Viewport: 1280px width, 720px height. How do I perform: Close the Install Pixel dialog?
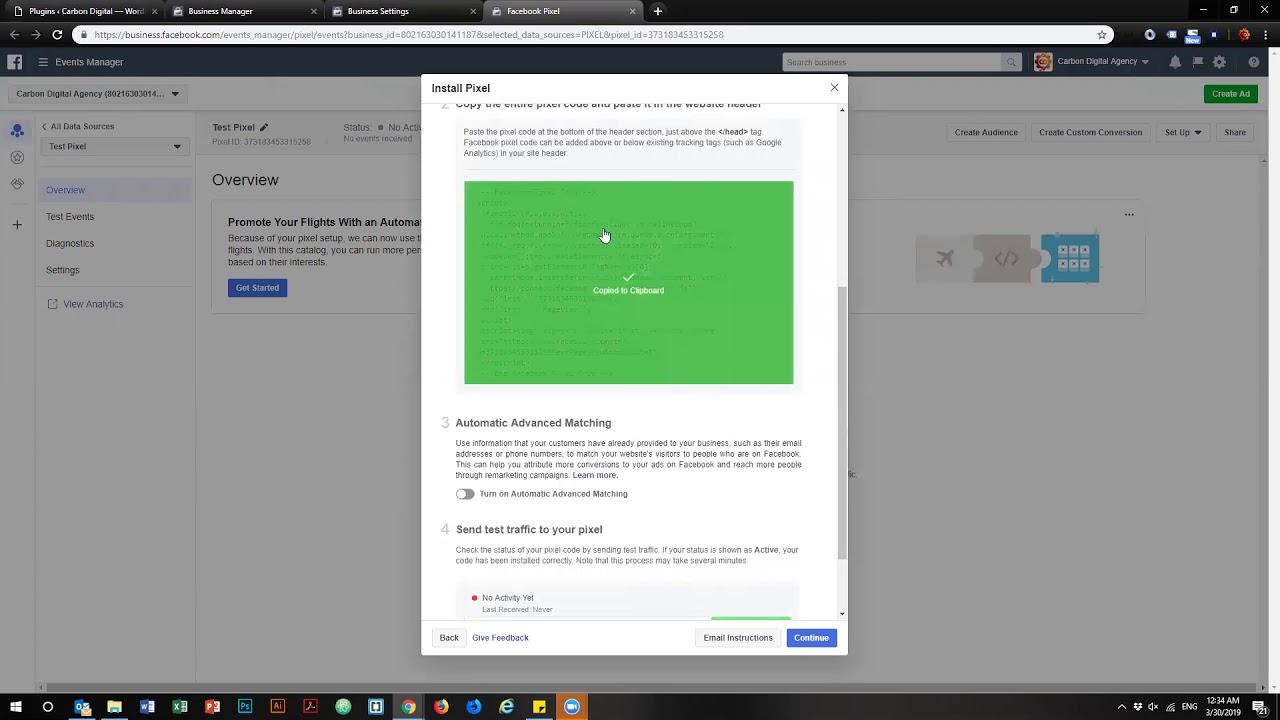[x=834, y=88]
